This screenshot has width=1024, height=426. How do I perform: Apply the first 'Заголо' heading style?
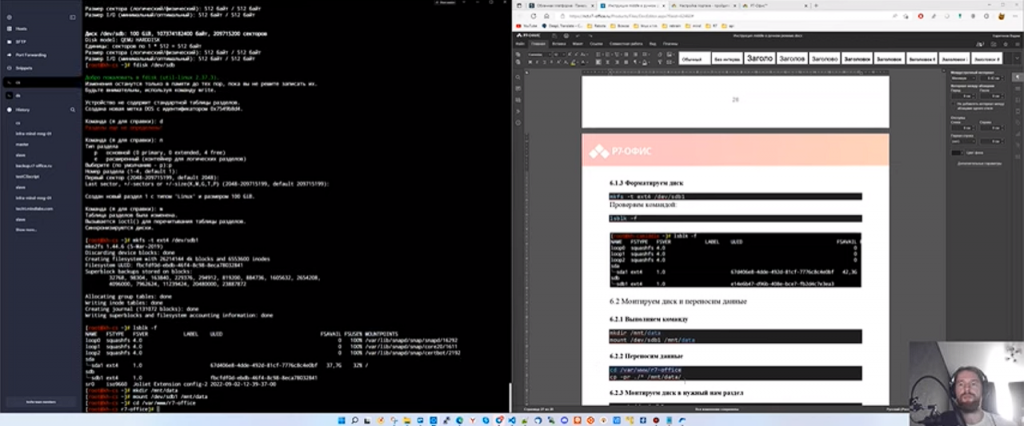[760, 58]
